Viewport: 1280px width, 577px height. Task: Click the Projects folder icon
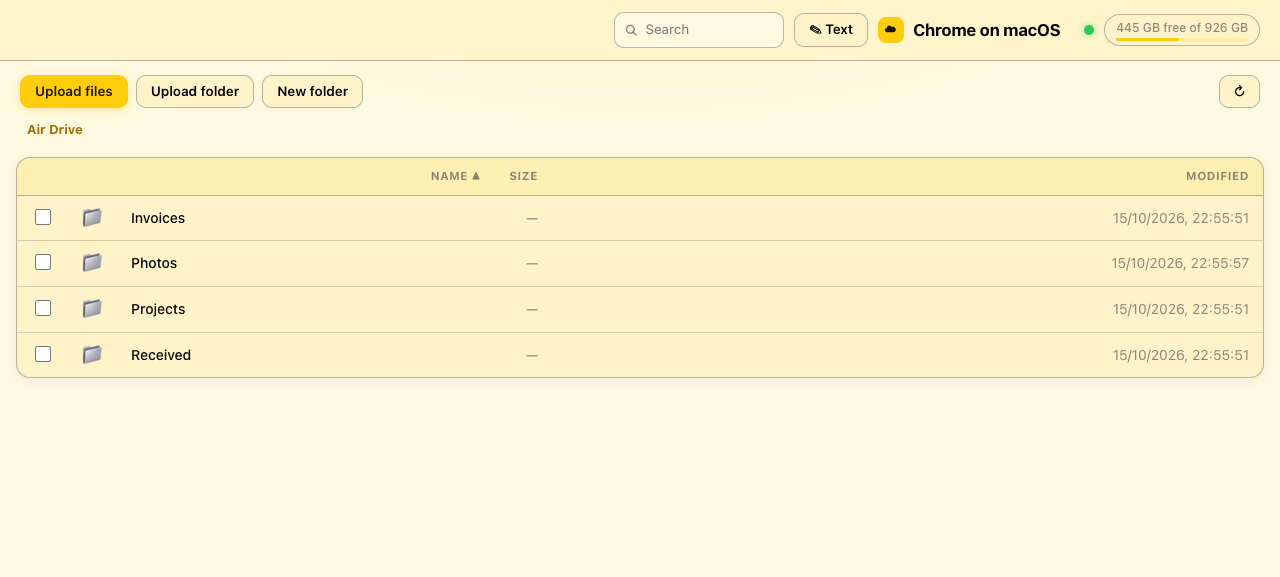[92, 309]
